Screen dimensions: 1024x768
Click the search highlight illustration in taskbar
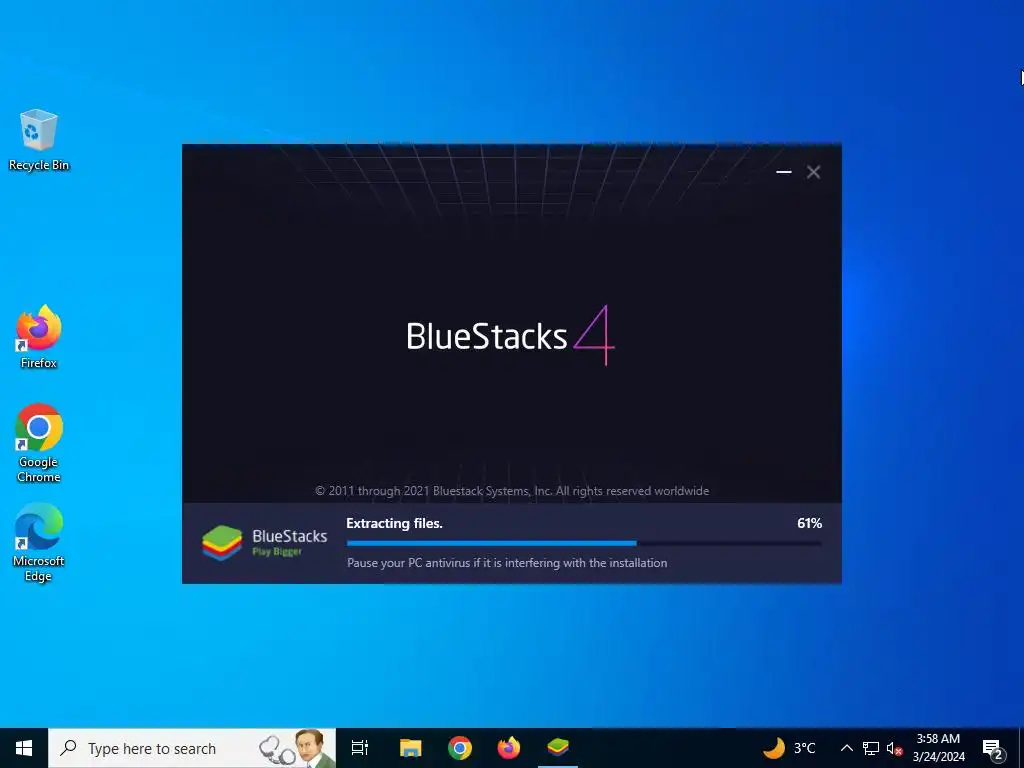296,748
